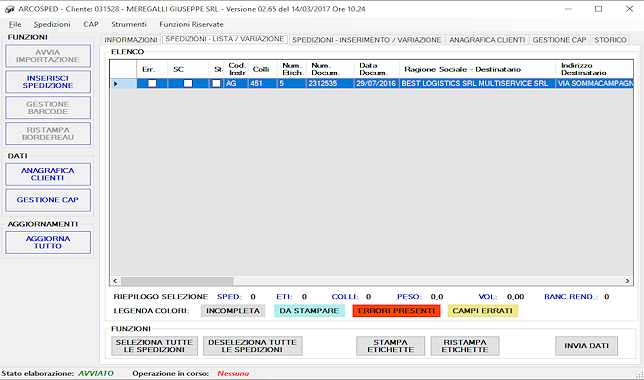Open the File menu
The height and width of the screenshot is (380, 644).
pos(15,24)
